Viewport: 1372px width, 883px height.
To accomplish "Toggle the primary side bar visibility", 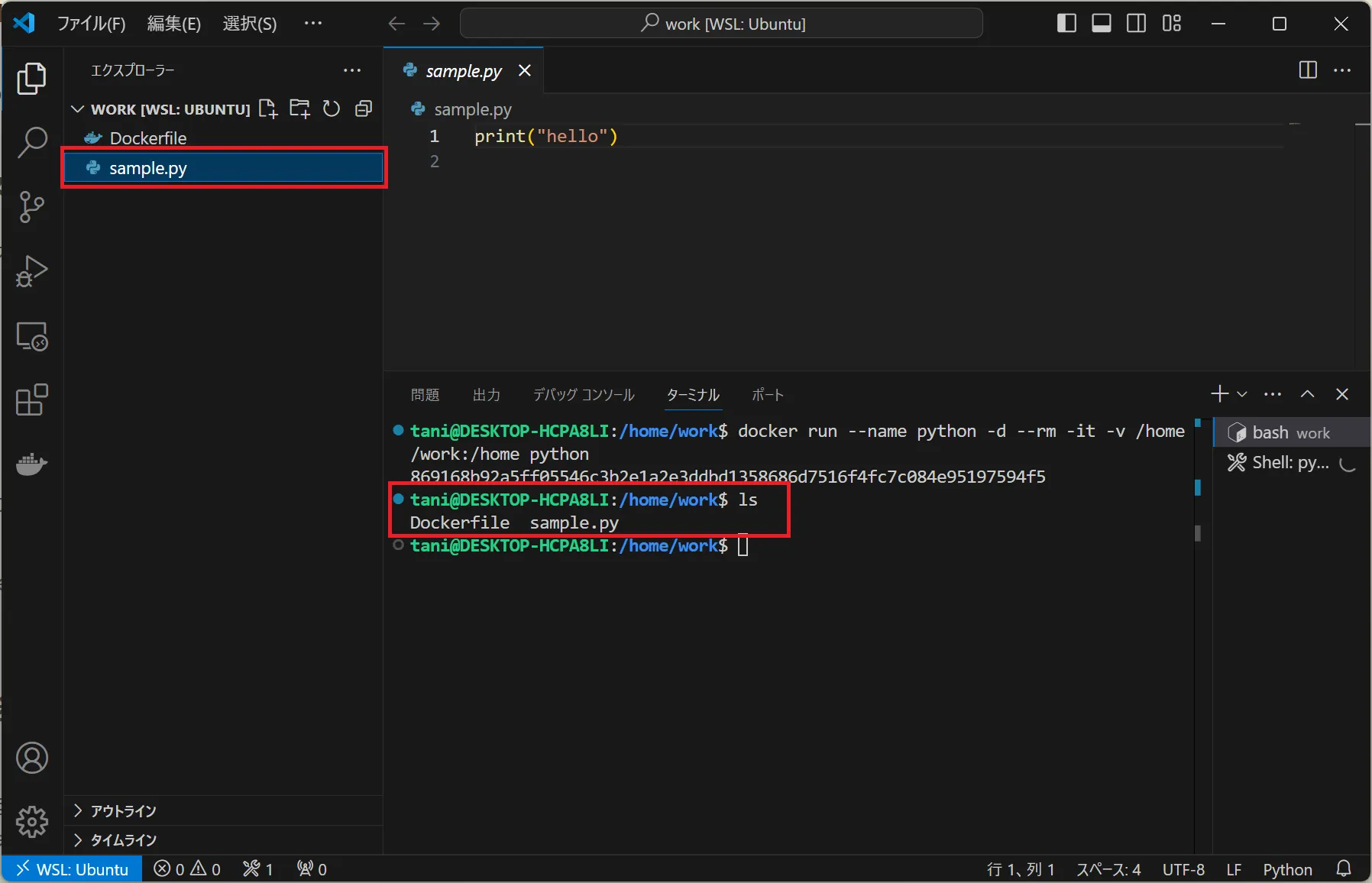I will (x=1066, y=24).
